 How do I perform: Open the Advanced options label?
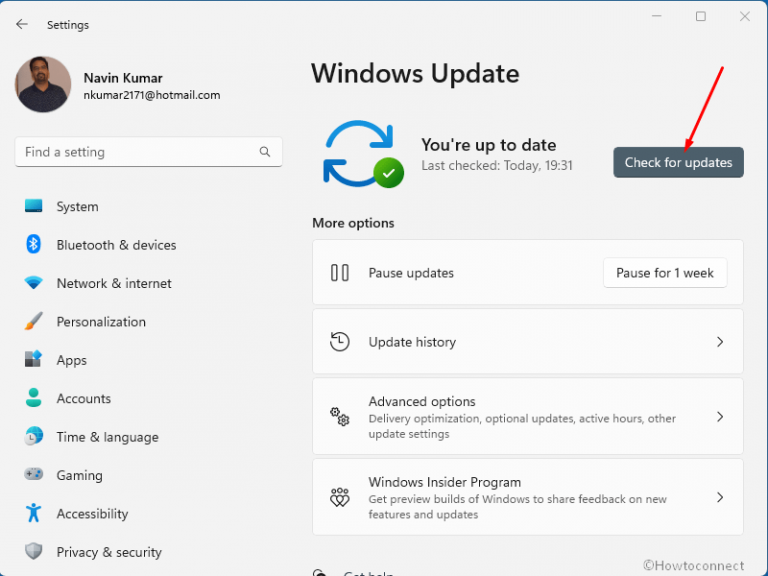422,402
